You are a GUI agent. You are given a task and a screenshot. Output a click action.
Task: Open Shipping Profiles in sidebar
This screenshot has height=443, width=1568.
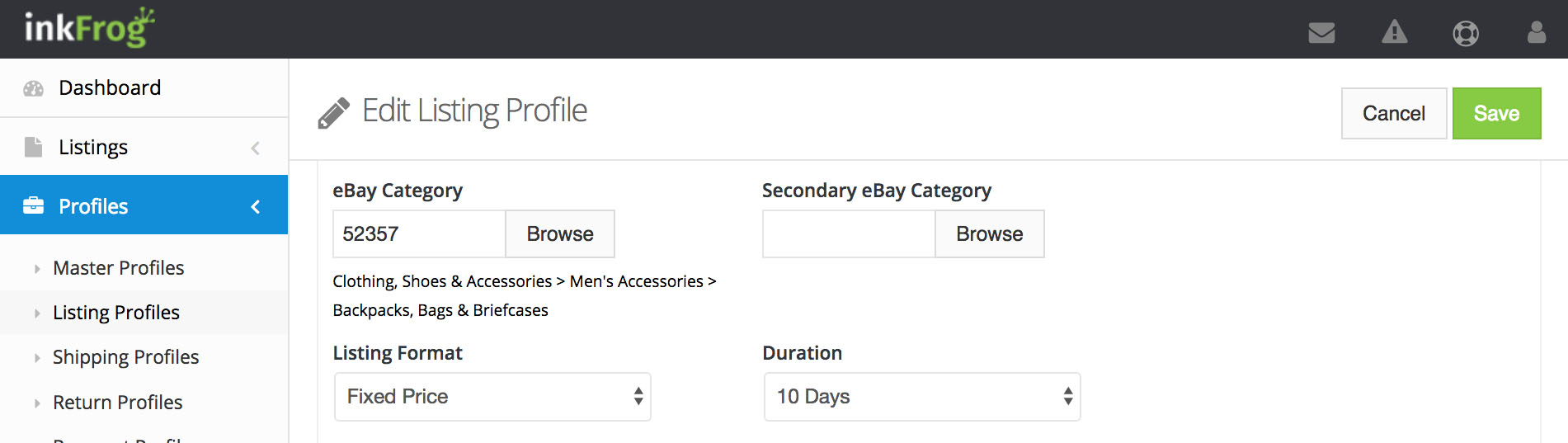(125, 357)
